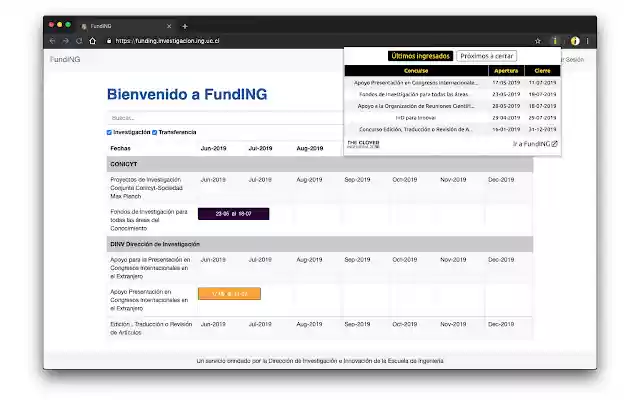Image resolution: width=640 pixels, height=400 pixels.
Task: Click the Apertura column header
Action: click(506, 71)
